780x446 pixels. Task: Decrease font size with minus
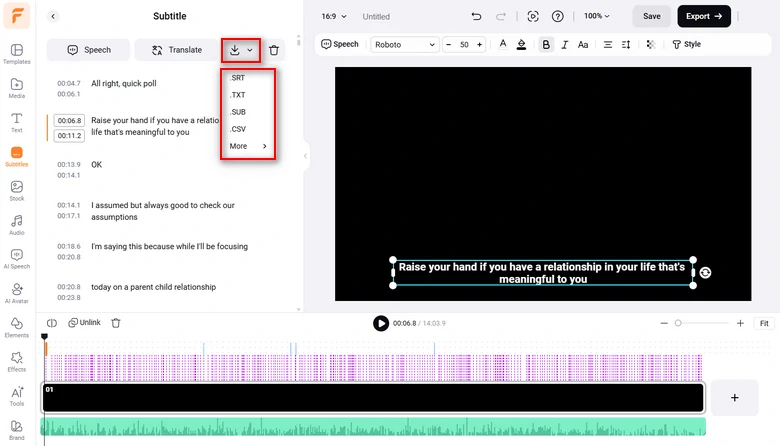pyautogui.click(x=449, y=44)
